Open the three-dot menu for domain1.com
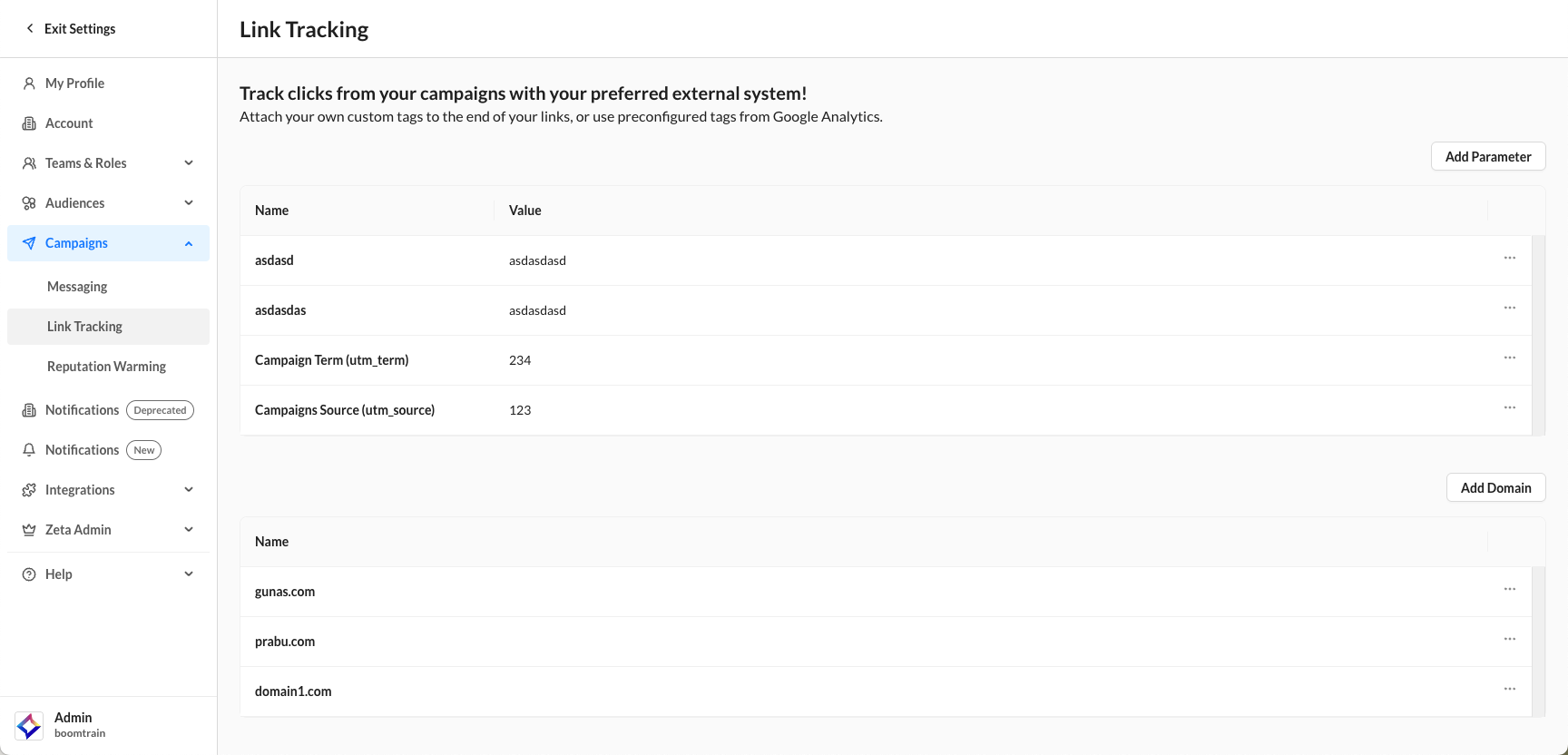Image resolution: width=1568 pixels, height=755 pixels. 1509,690
